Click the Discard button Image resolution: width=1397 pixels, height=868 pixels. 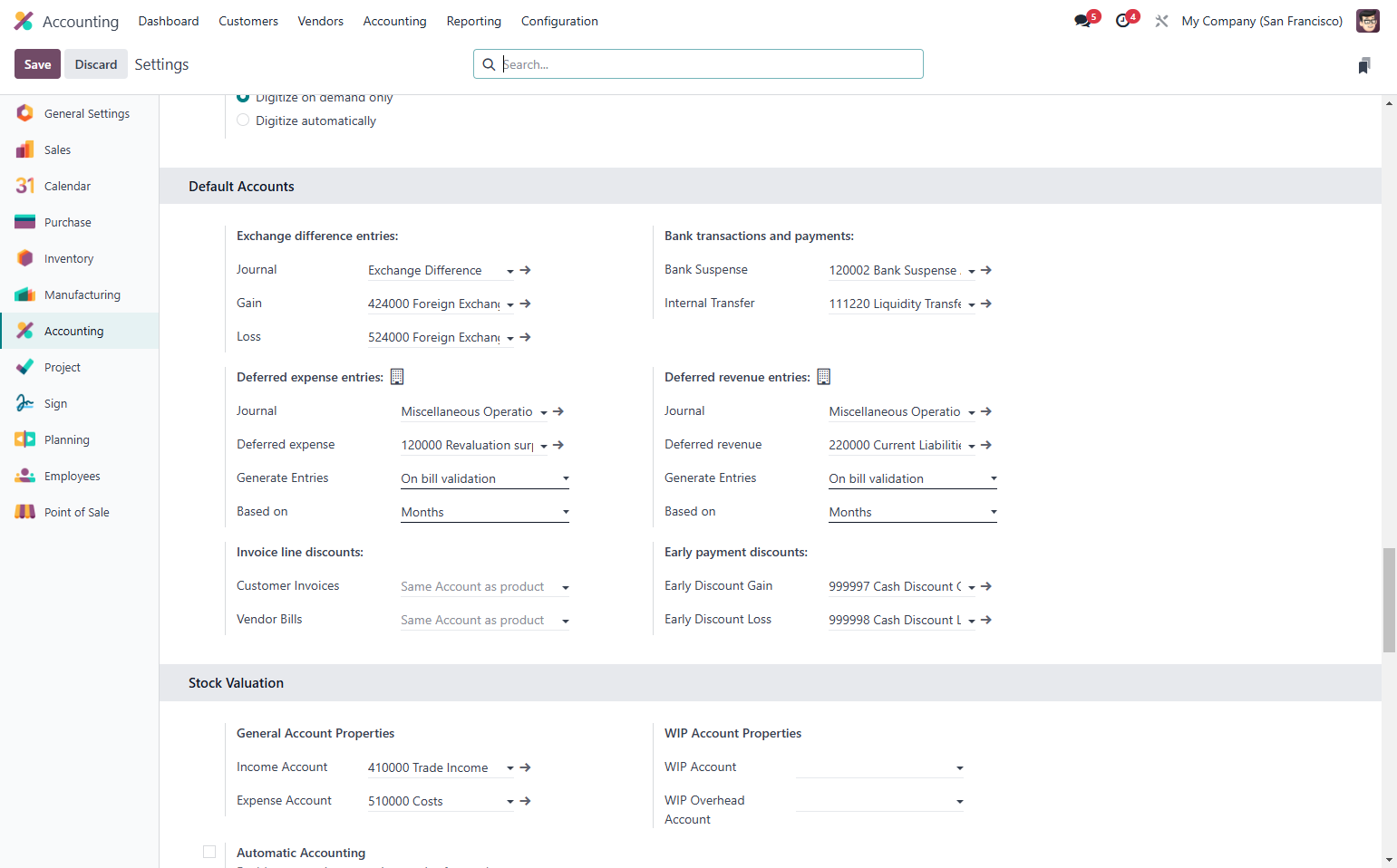(x=96, y=64)
